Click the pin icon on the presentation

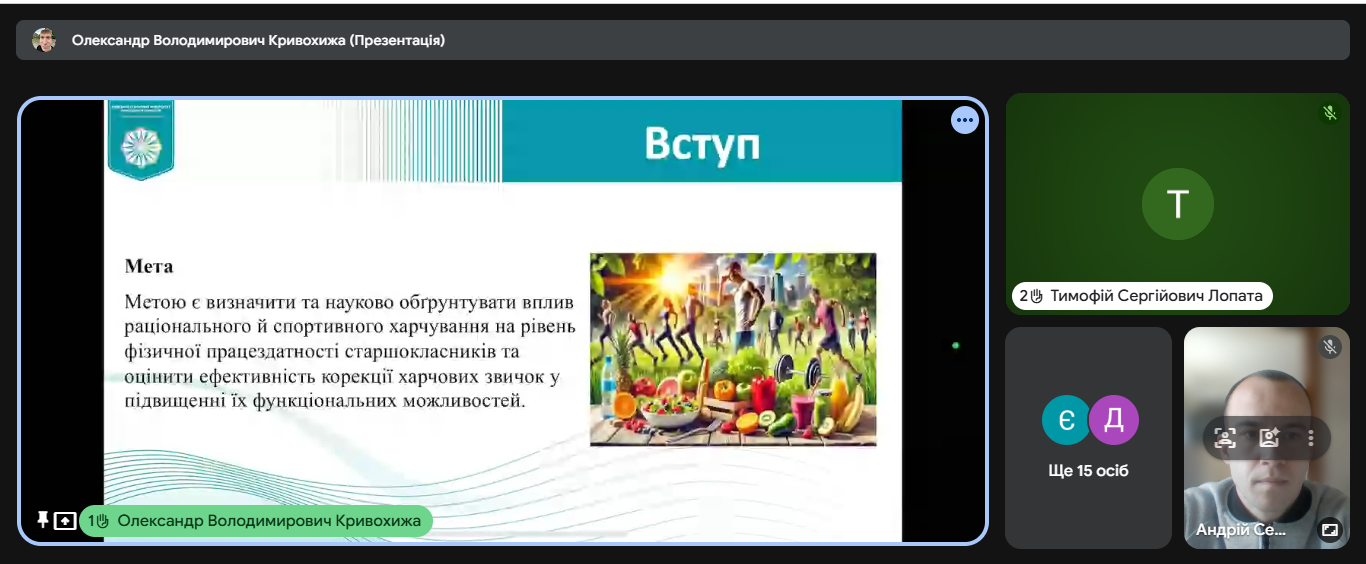pos(42,520)
